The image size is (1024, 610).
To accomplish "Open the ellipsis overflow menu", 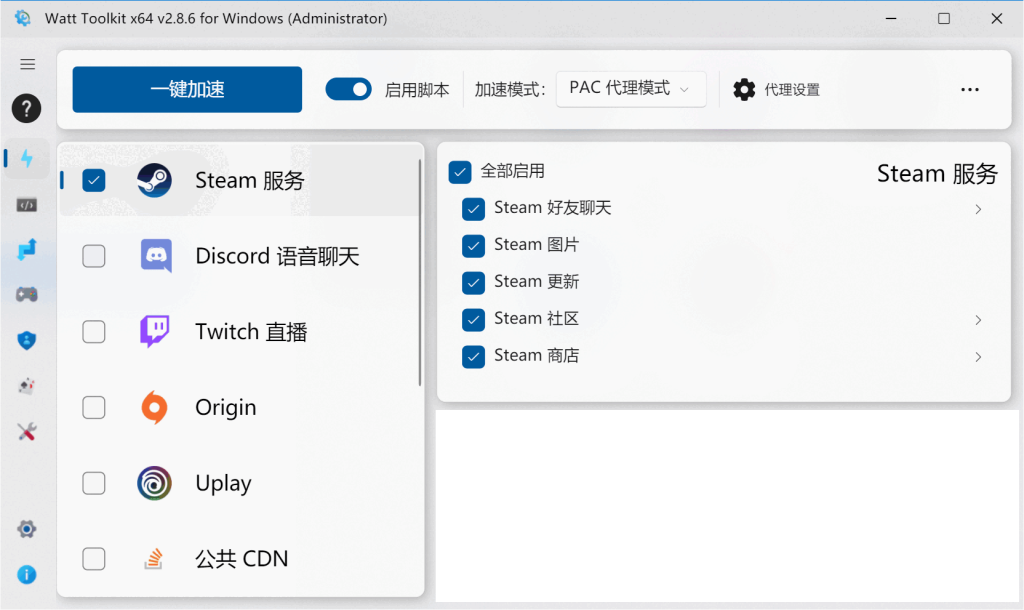I will pos(969,89).
